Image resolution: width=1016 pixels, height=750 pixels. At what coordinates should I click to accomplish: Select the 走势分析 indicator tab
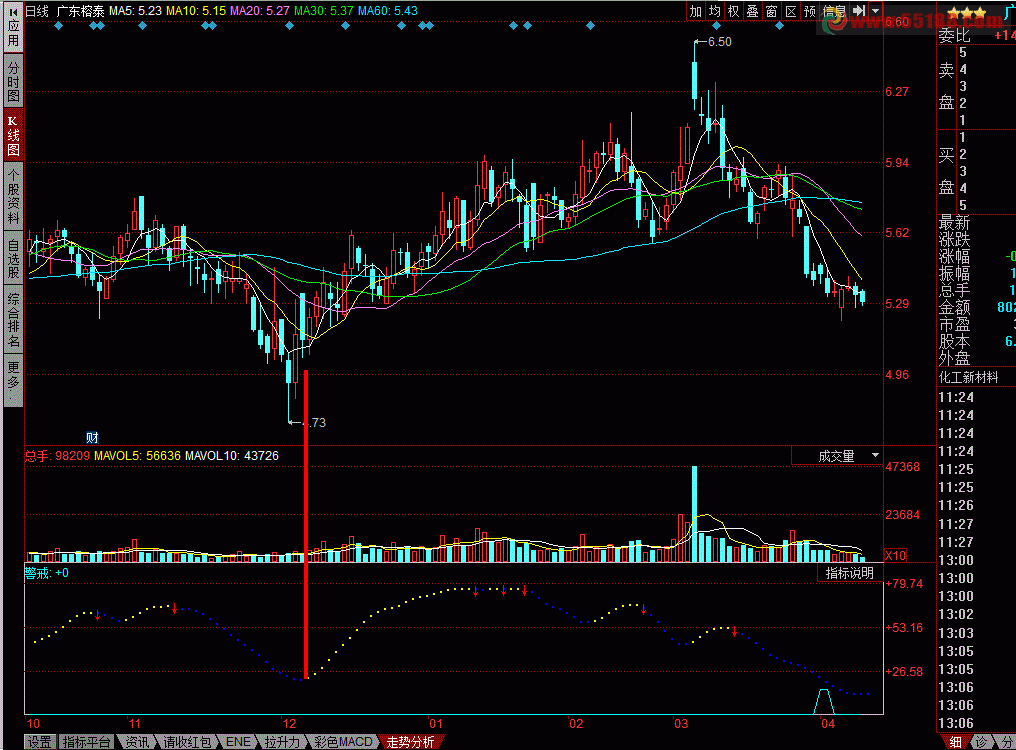pos(410,742)
